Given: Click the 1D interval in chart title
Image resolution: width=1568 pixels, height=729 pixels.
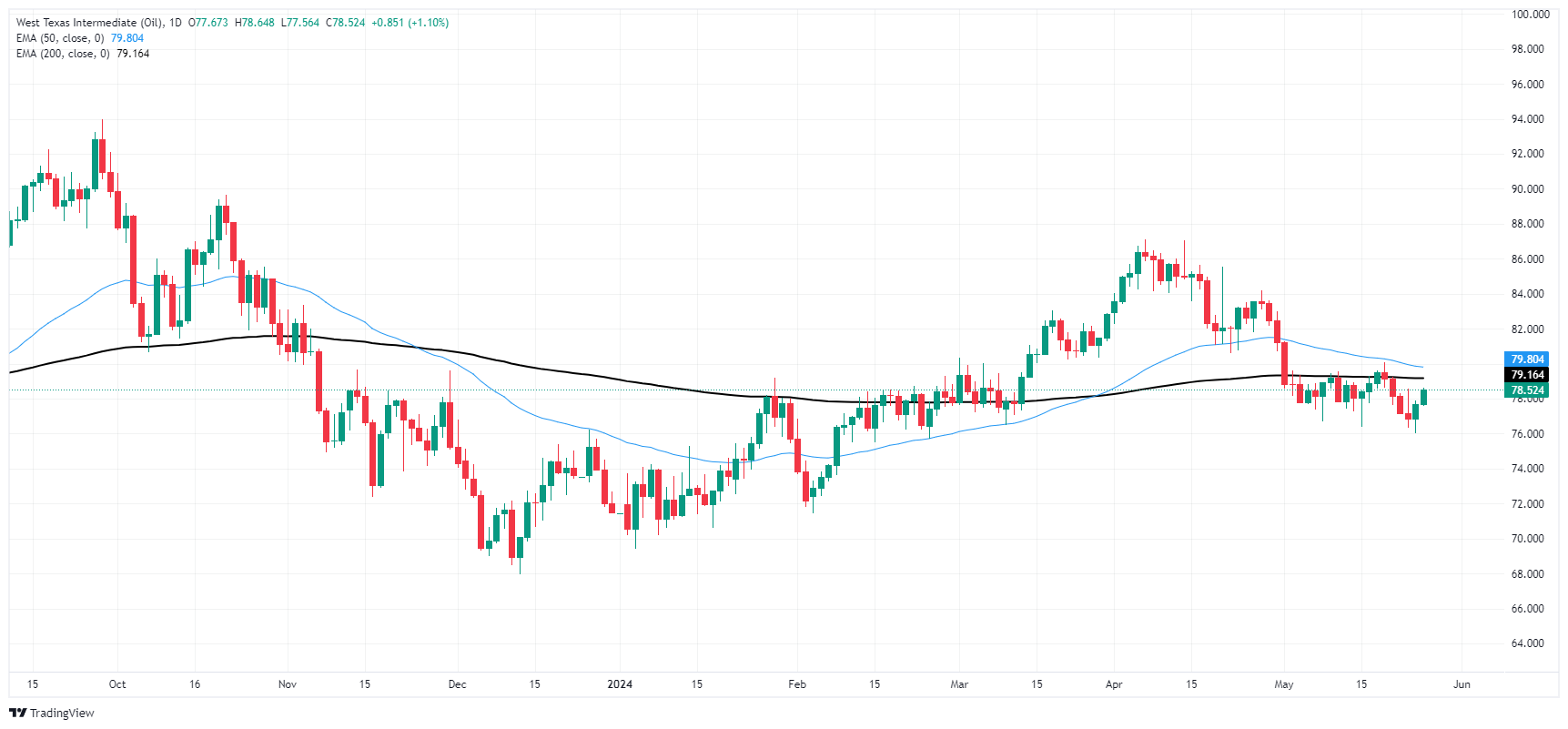Looking at the screenshot, I should [x=176, y=23].
